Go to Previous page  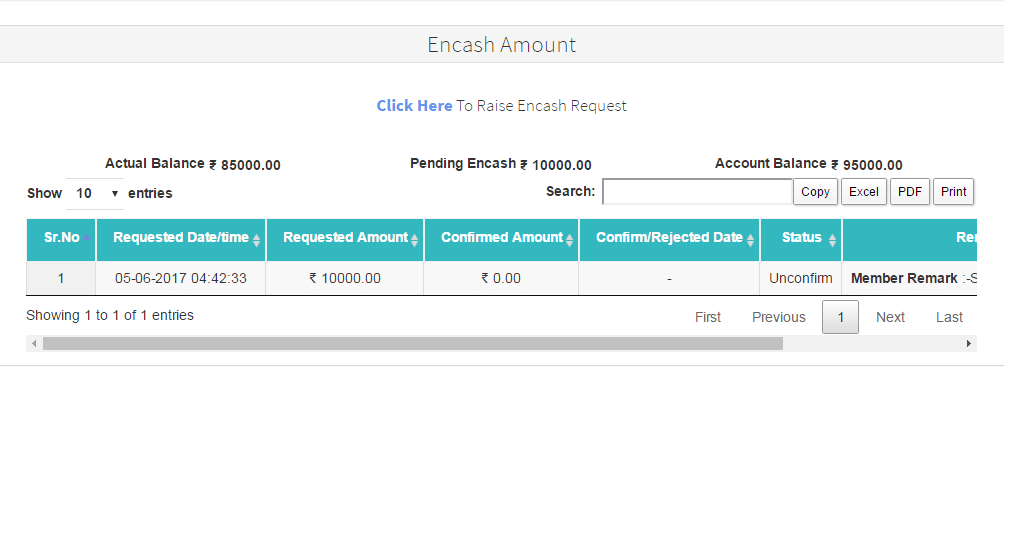(x=778, y=317)
